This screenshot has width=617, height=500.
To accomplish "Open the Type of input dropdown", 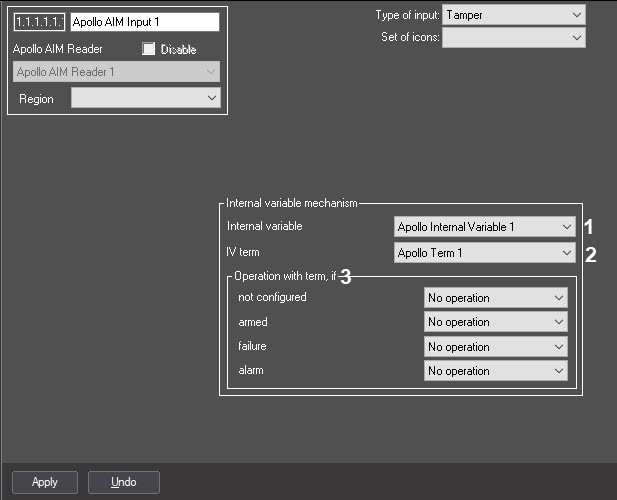I will tap(513, 15).
